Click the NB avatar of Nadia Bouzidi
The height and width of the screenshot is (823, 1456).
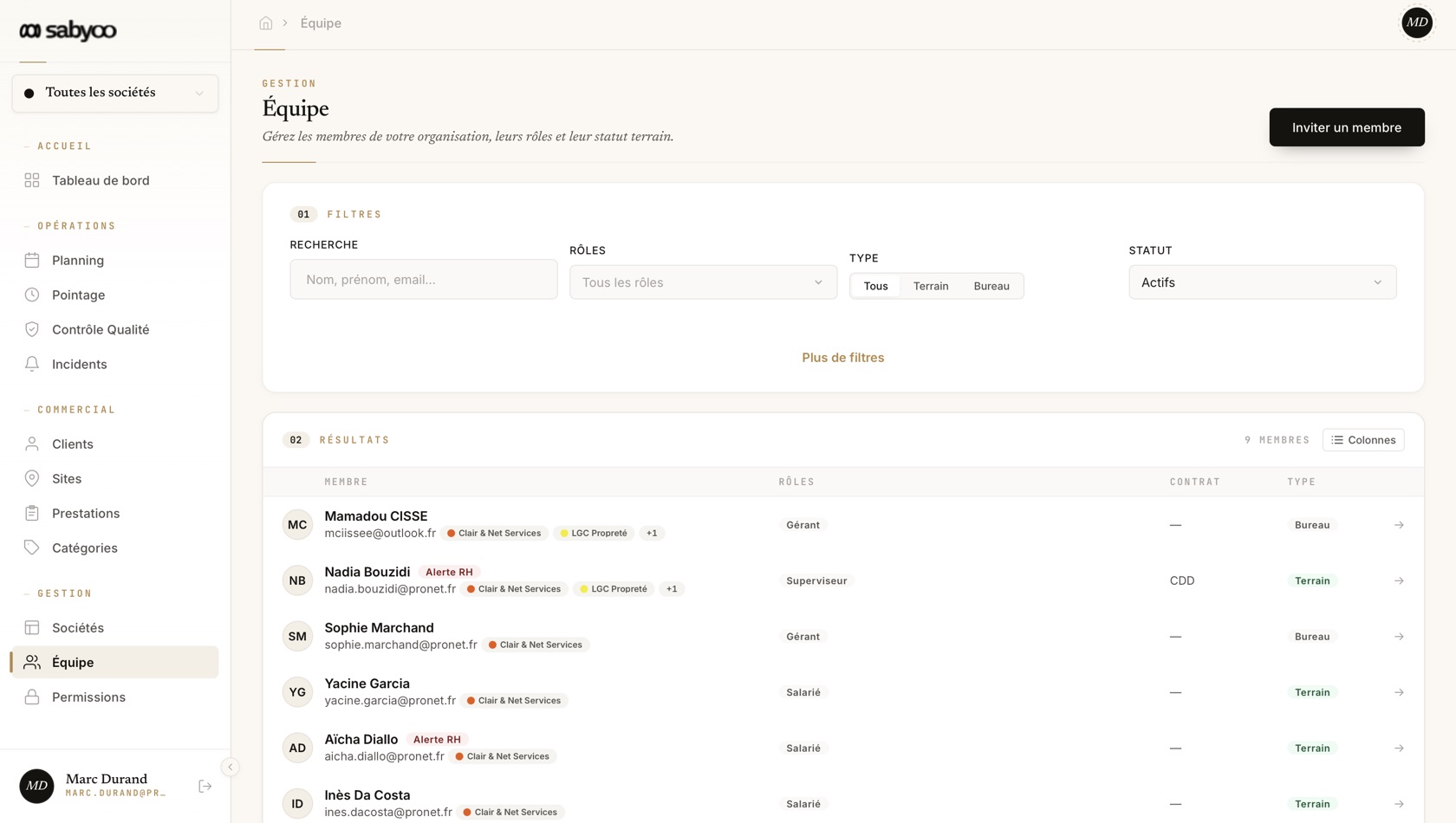297,580
